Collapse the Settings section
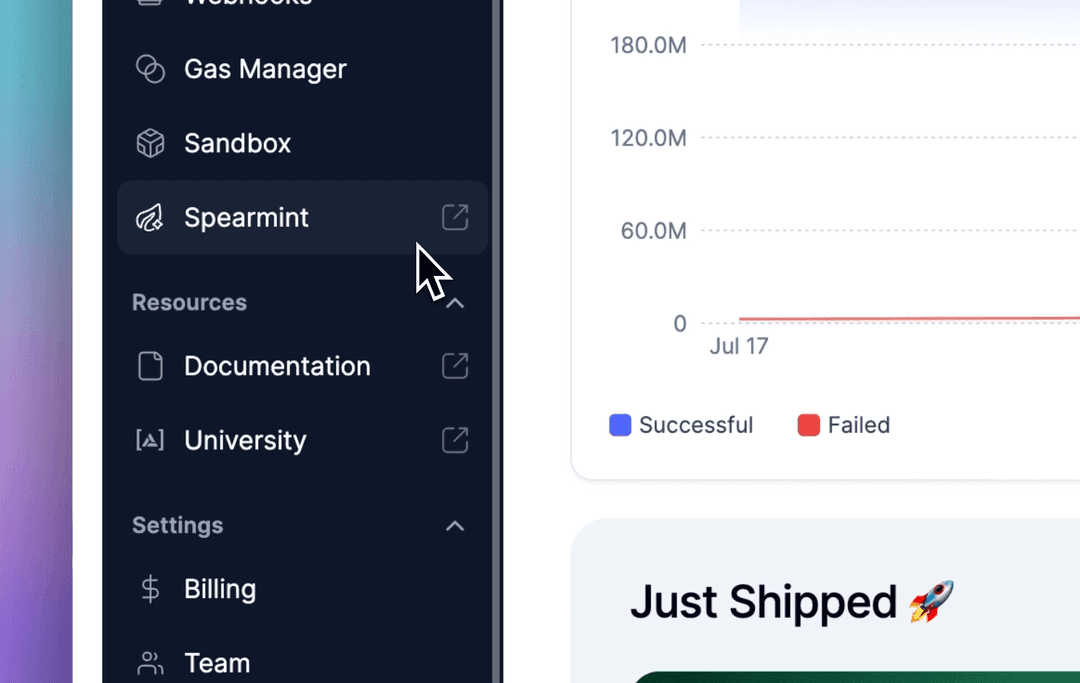 tap(455, 526)
